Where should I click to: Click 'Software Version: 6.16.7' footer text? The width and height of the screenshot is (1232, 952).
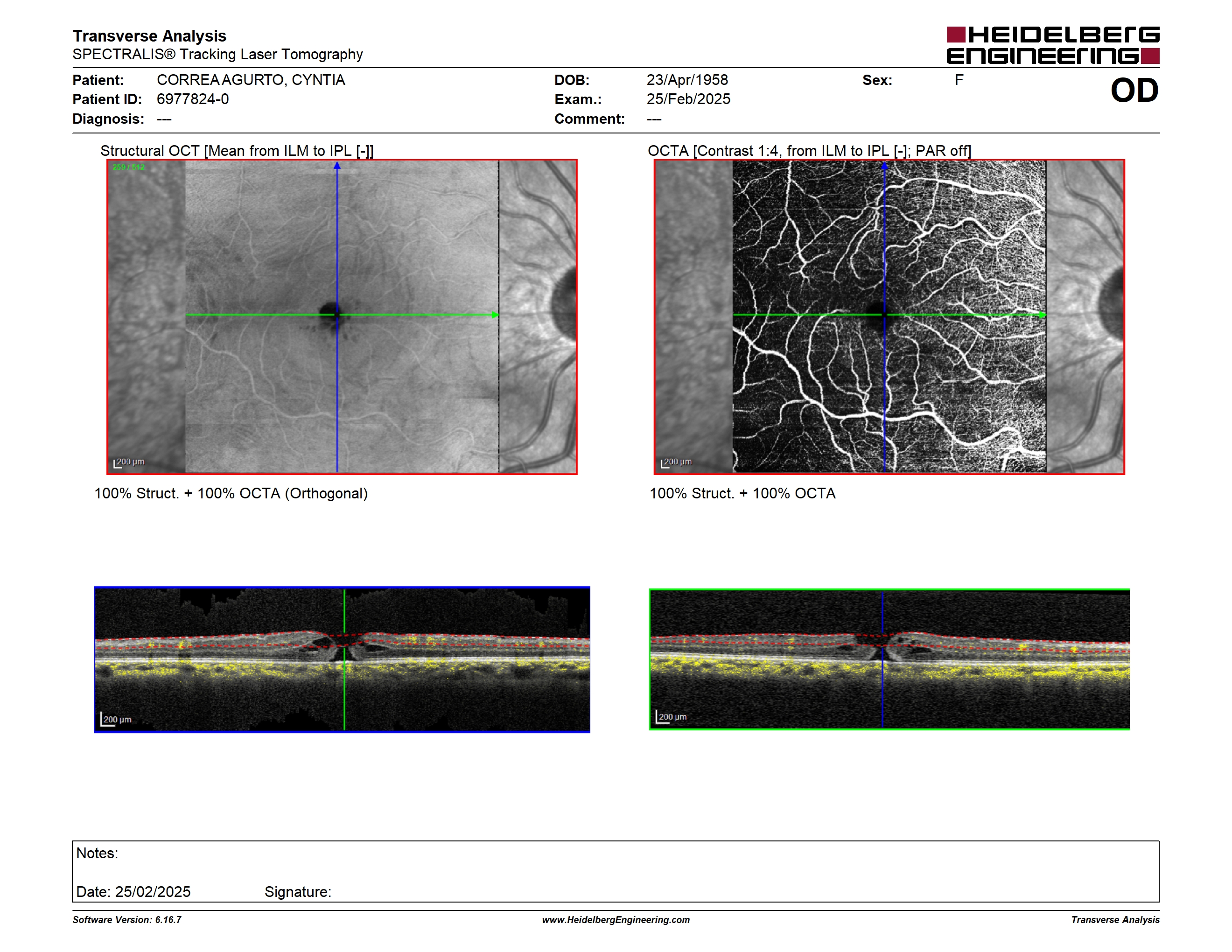tap(127, 919)
